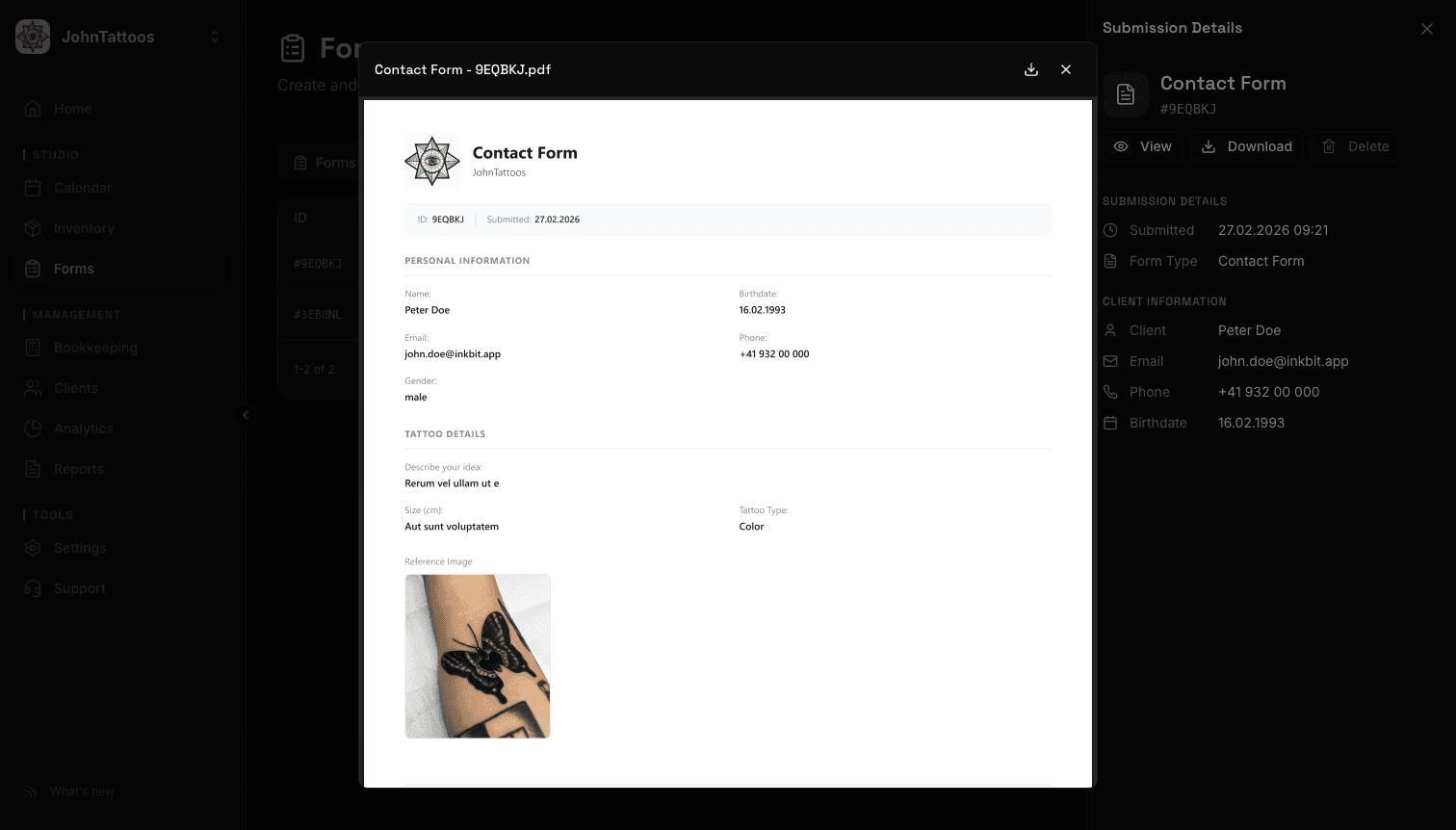Viewport: 1456px width, 830px height.
Task: Select the Forms clipboard icon in sidebar
Action: point(33,269)
